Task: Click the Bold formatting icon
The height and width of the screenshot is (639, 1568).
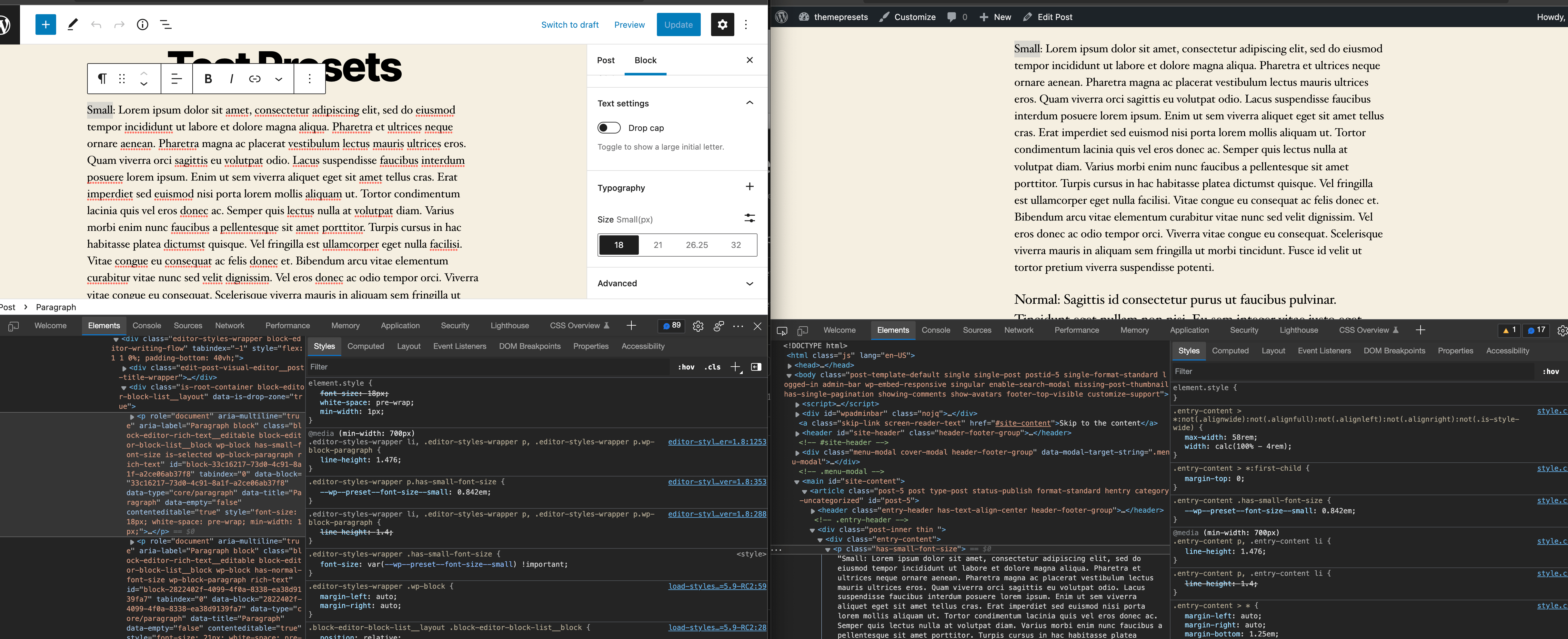Action: (207, 78)
